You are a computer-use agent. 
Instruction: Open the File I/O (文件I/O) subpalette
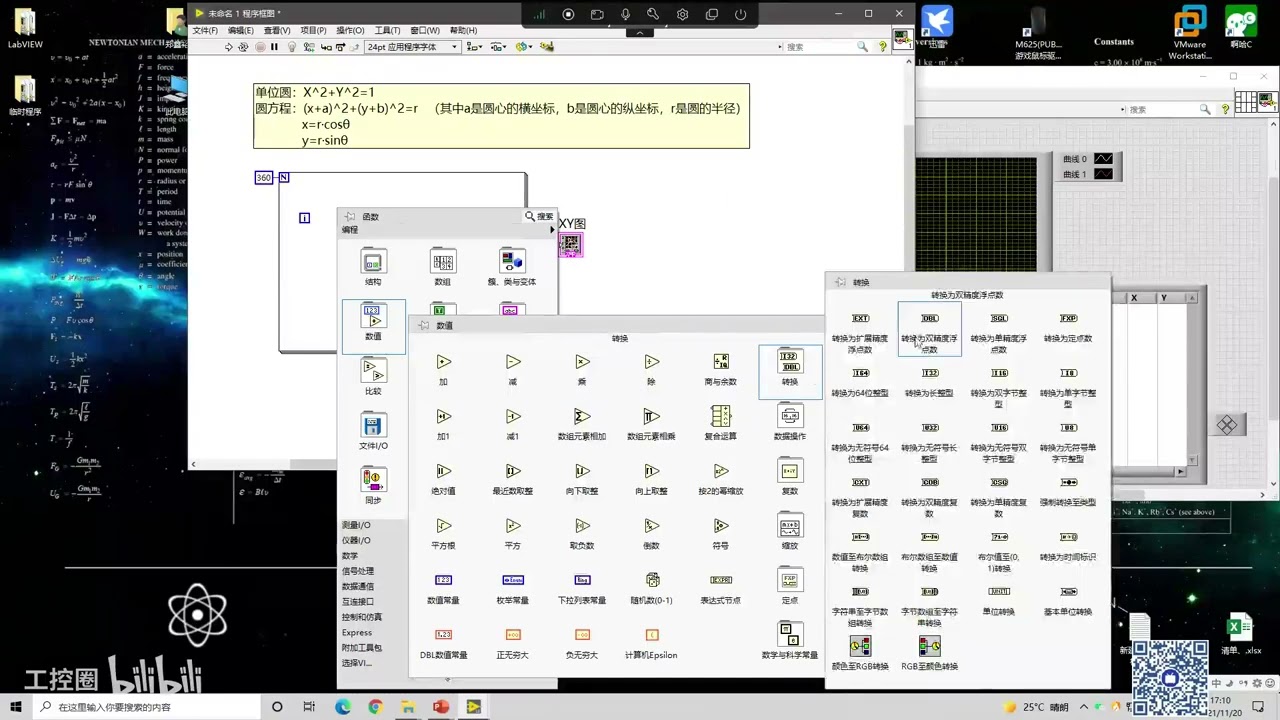point(373,425)
